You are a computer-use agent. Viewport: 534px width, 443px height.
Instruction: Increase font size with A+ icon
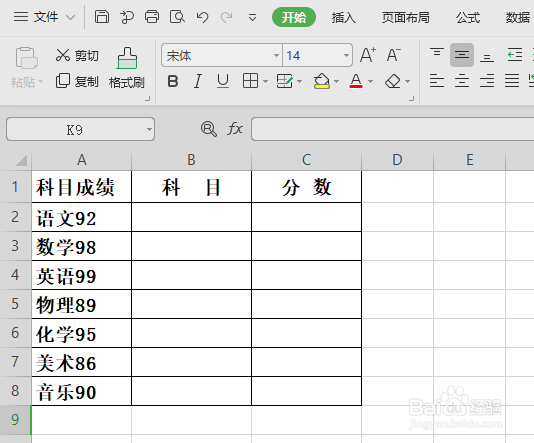[x=367, y=55]
